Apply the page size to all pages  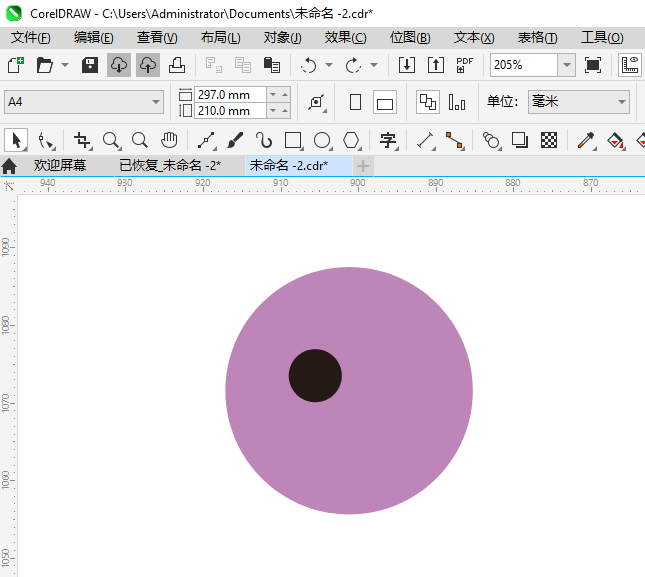coord(428,102)
